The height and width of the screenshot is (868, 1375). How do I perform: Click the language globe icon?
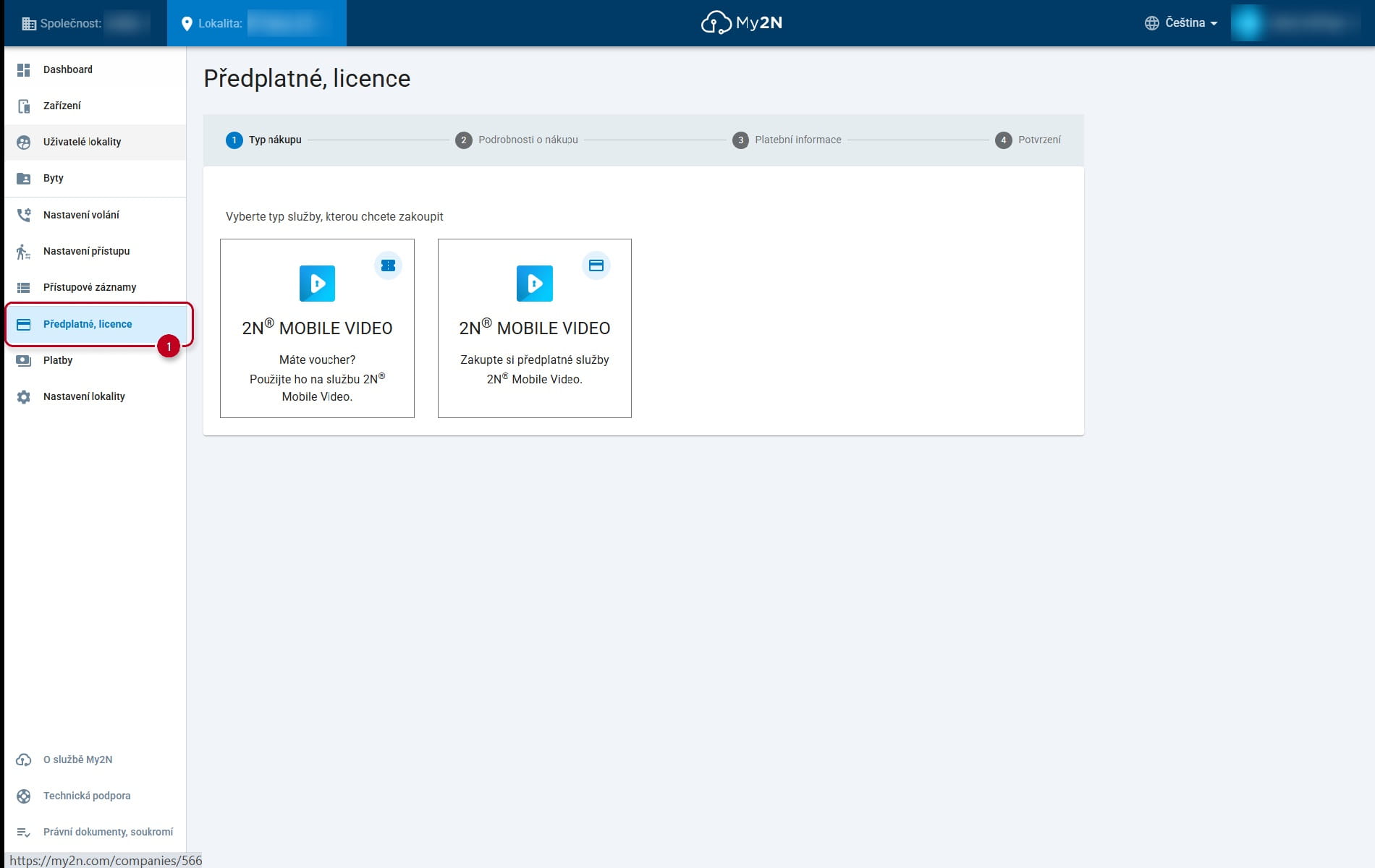click(x=1151, y=23)
